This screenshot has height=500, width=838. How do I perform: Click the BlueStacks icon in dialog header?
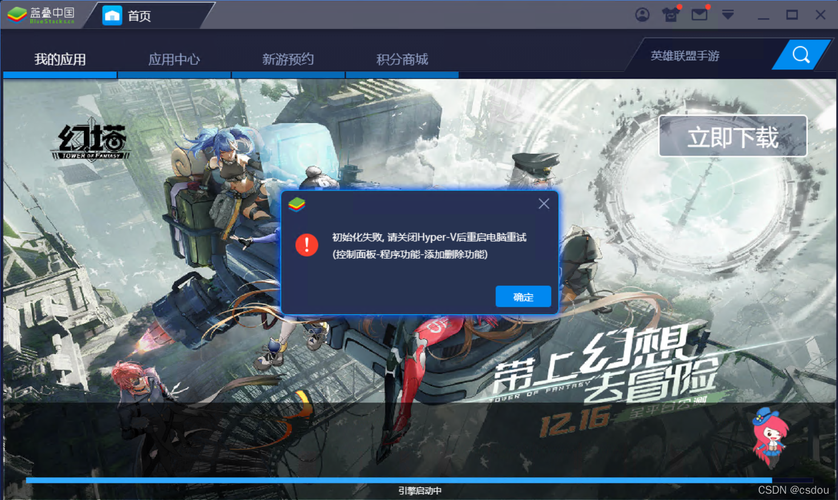(x=297, y=204)
